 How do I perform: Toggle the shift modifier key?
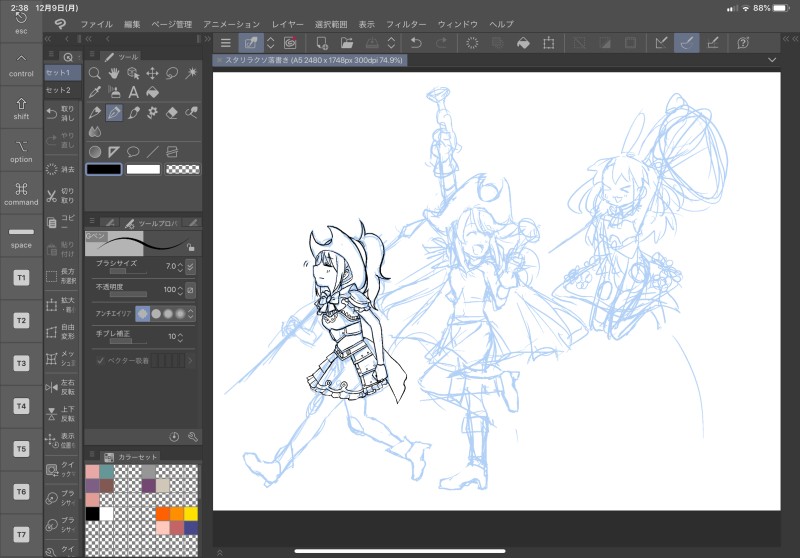click(x=21, y=107)
